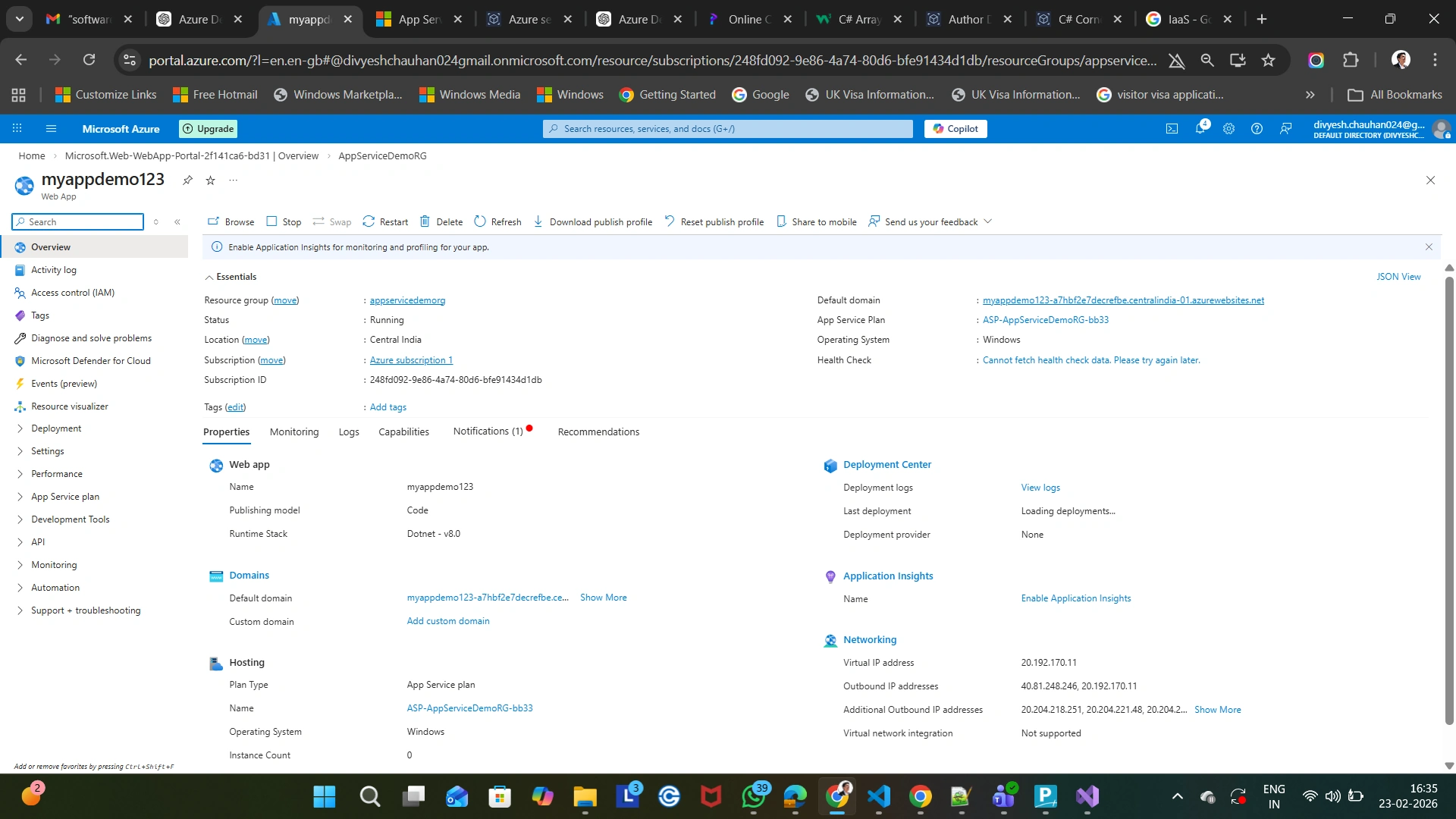Open Copilot in Azure portal

point(955,129)
